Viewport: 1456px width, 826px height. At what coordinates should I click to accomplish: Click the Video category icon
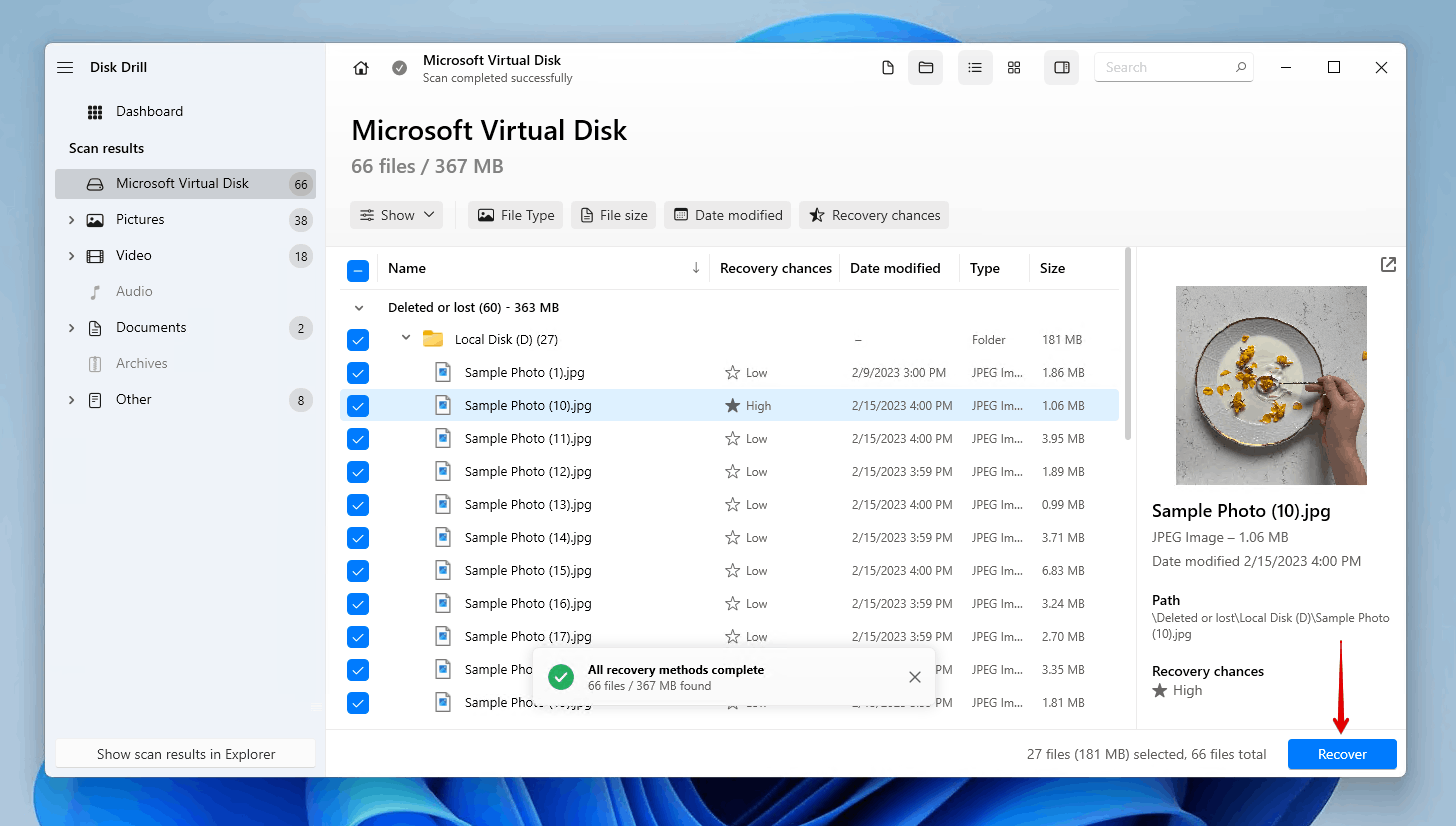coord(95,256)
